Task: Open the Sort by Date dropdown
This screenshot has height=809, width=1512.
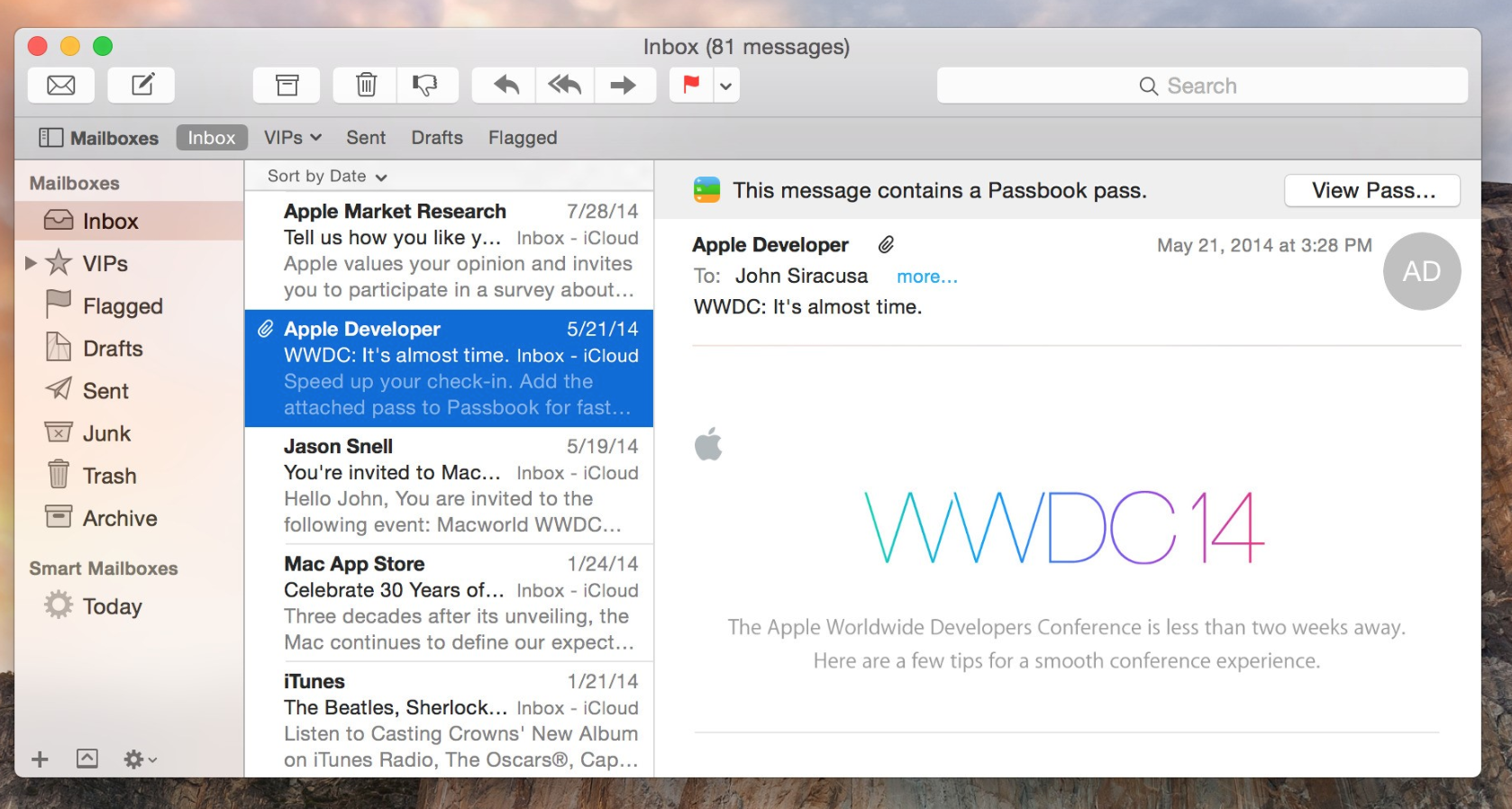Action: [x=327, y=177]
